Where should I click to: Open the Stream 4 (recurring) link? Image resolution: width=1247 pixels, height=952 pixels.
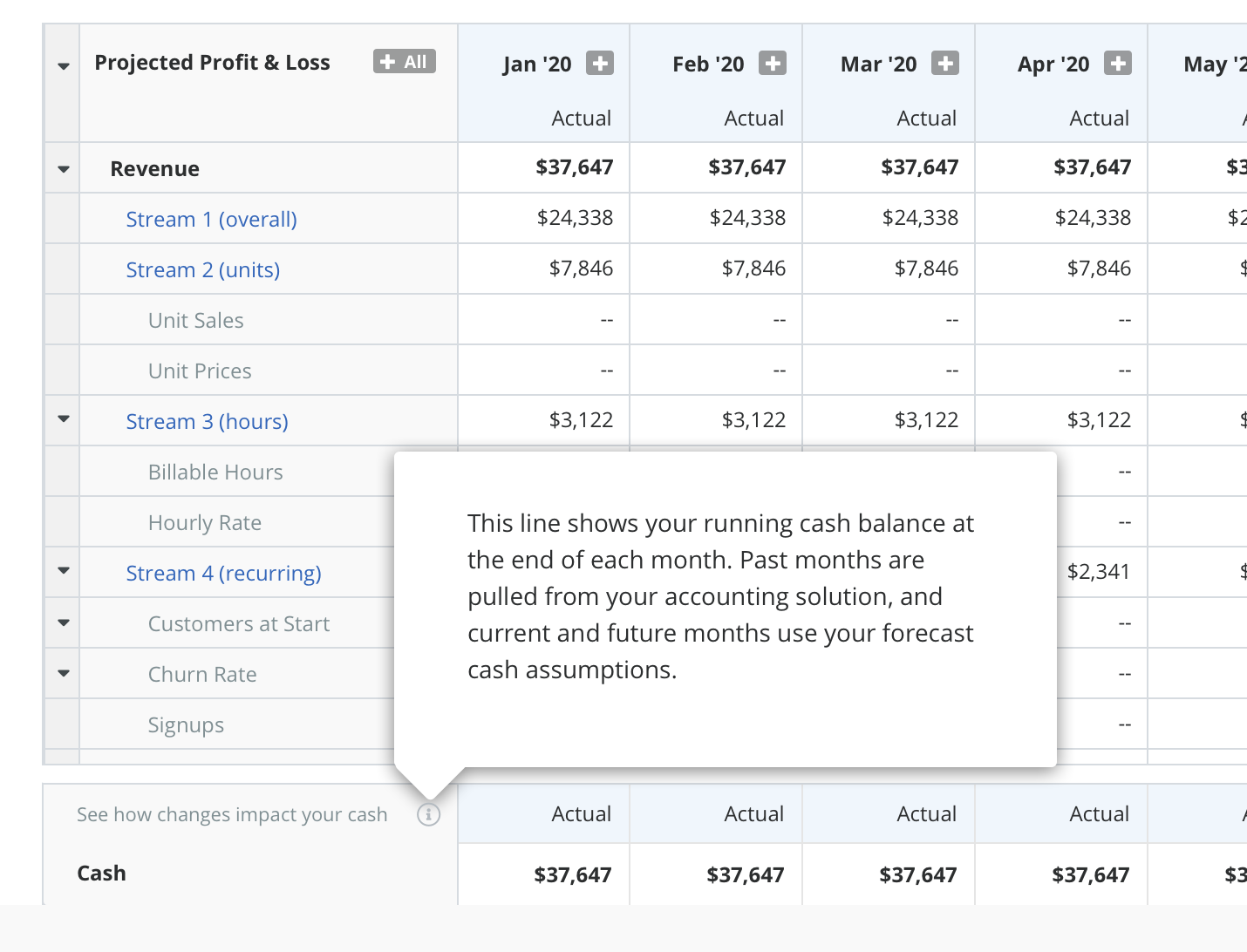coord(223,574)
